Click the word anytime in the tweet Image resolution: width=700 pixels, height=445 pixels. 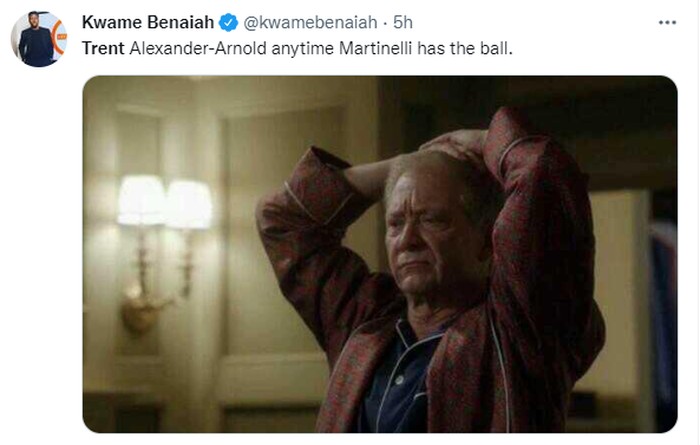tap(302, 49)
